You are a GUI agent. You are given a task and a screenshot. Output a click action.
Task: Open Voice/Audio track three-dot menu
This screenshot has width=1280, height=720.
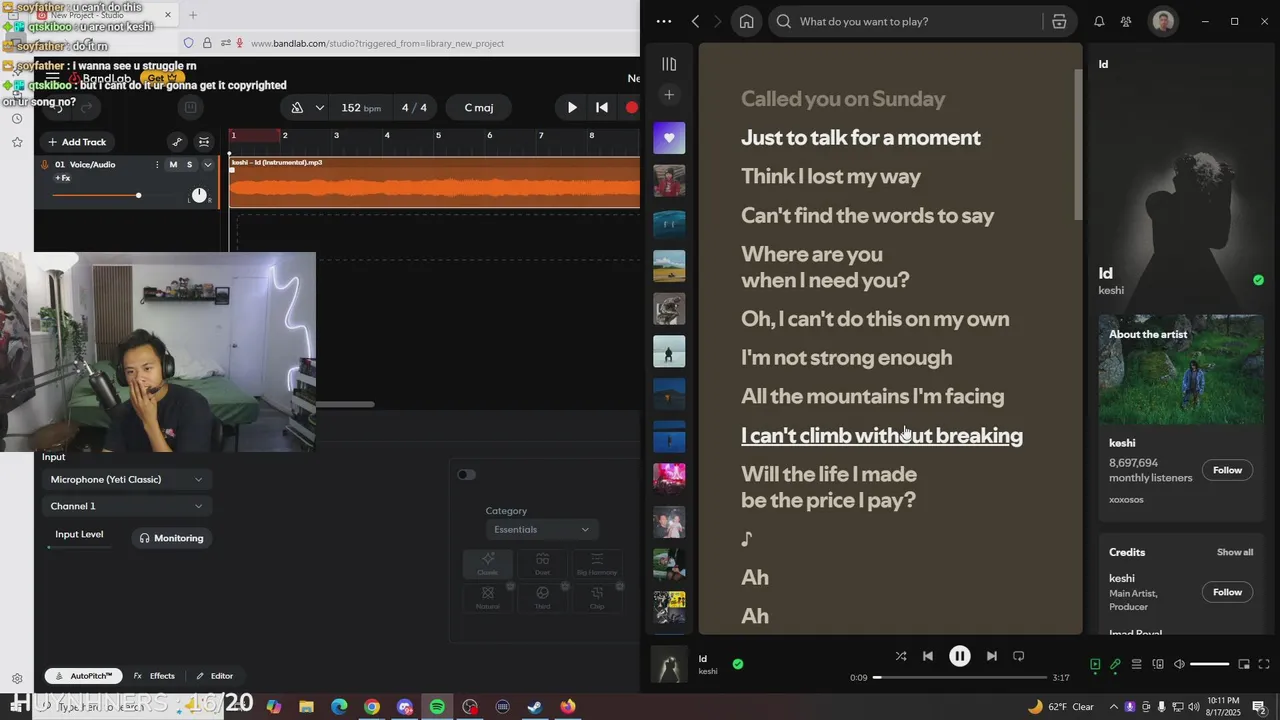click(157, 165)
